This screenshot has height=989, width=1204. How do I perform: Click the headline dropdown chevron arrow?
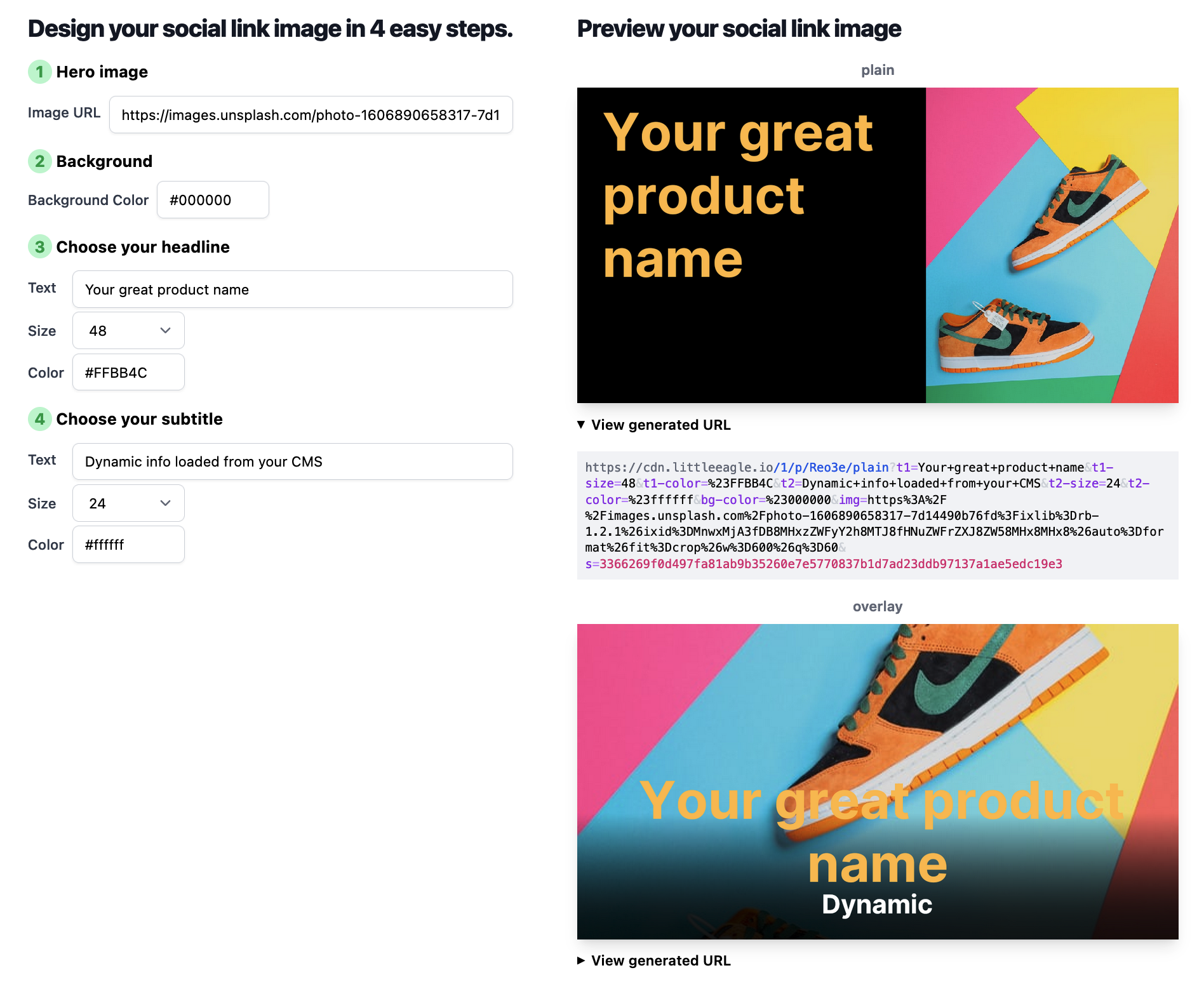tap(166, 331)
